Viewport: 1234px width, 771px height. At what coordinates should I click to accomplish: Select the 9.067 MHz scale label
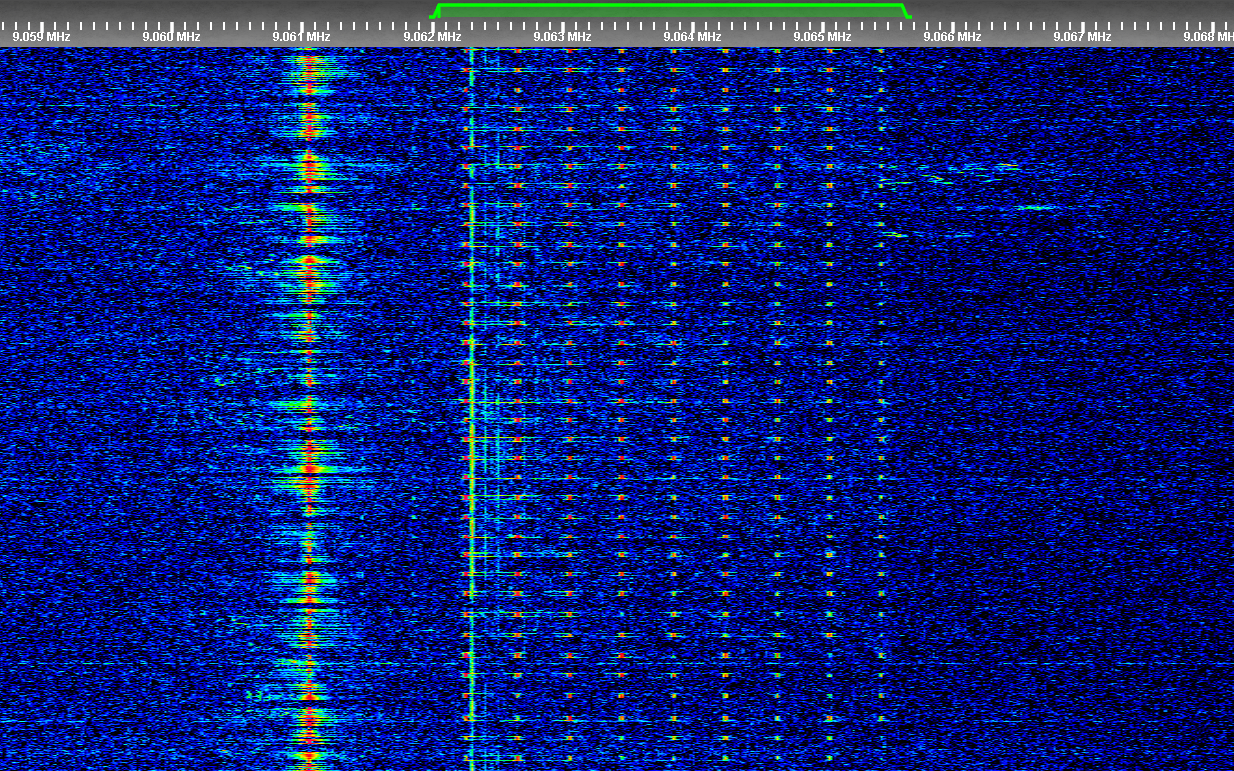point(1082,37)
